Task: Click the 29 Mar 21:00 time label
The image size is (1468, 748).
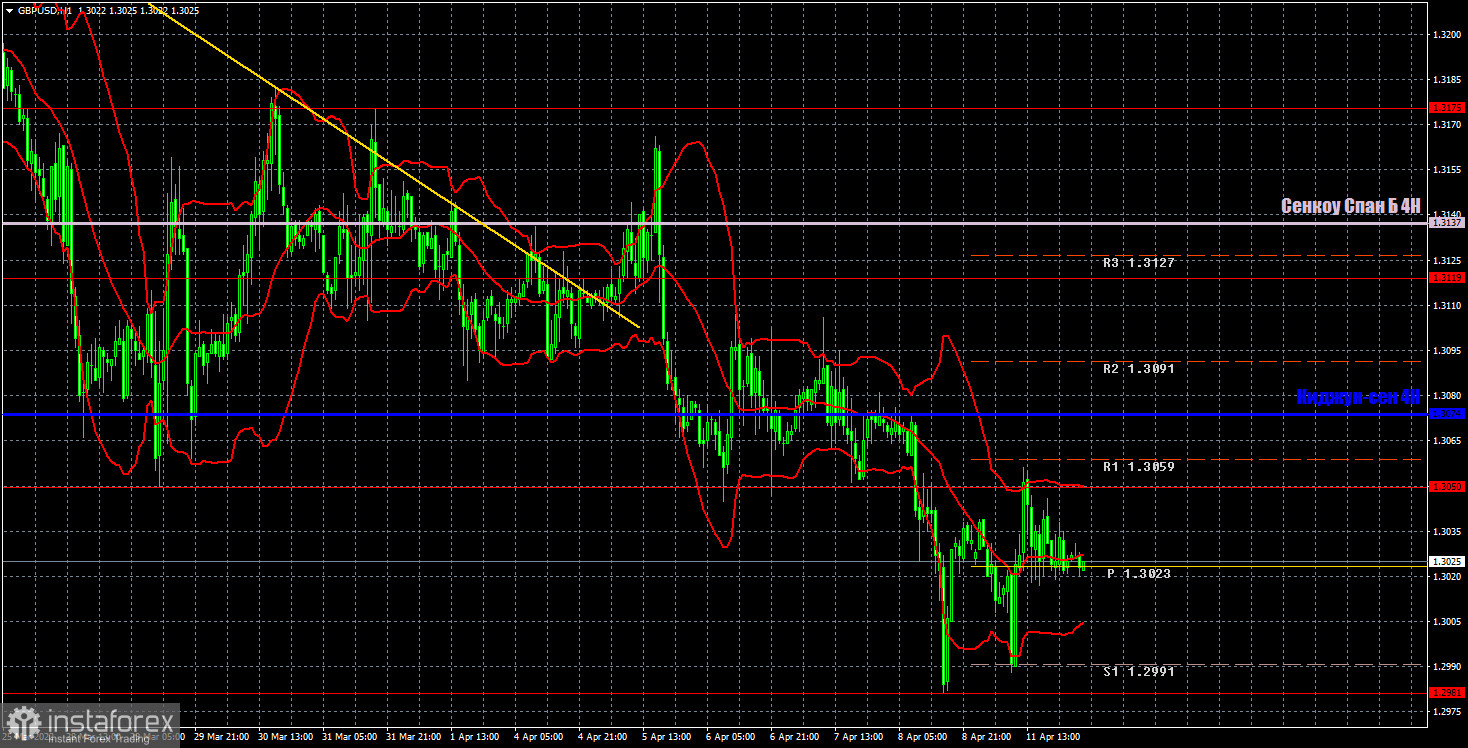Action: coord(221,737)
